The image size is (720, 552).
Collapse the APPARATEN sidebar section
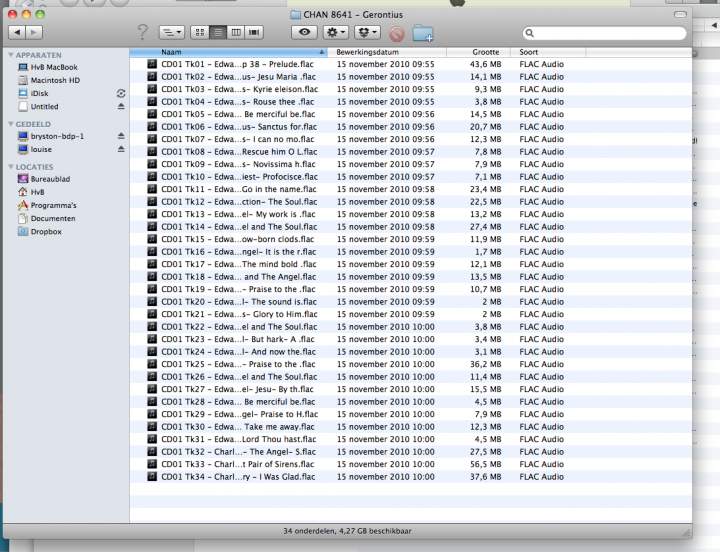point(11,55)
